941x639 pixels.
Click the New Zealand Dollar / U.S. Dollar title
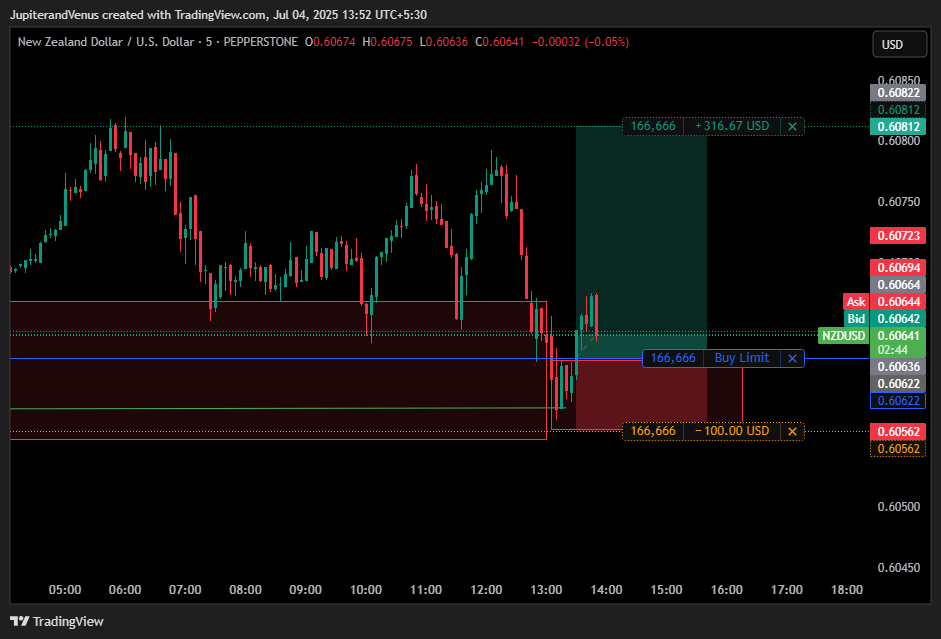tap(106, 42)
